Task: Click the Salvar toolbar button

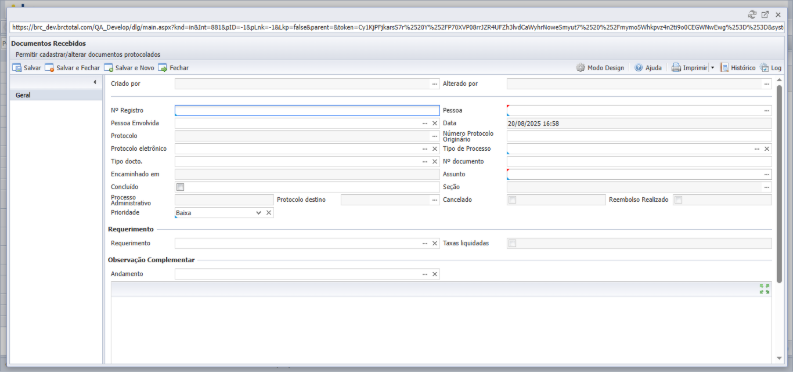Action: coord(26,68)
